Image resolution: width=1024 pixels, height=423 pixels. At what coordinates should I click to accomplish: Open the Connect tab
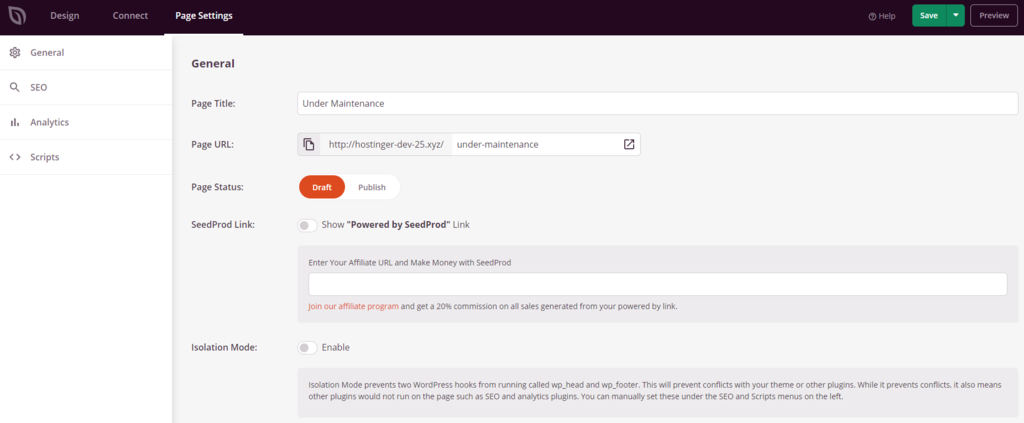129,16
